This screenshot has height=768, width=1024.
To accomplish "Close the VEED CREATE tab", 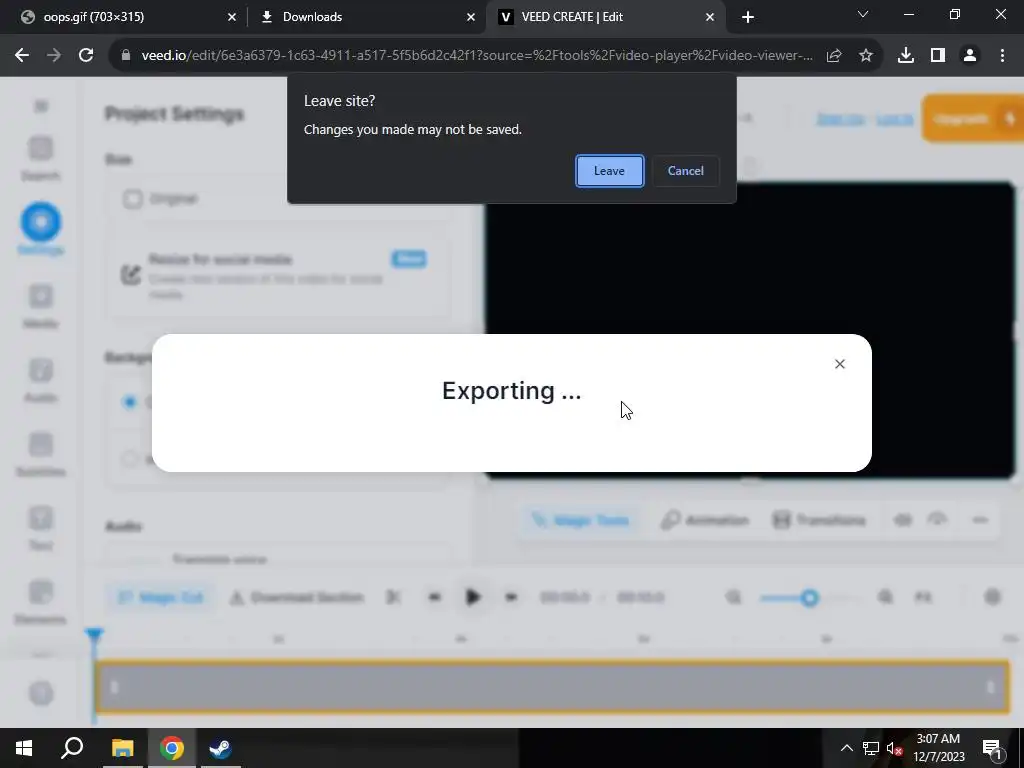I will [710, 17].
